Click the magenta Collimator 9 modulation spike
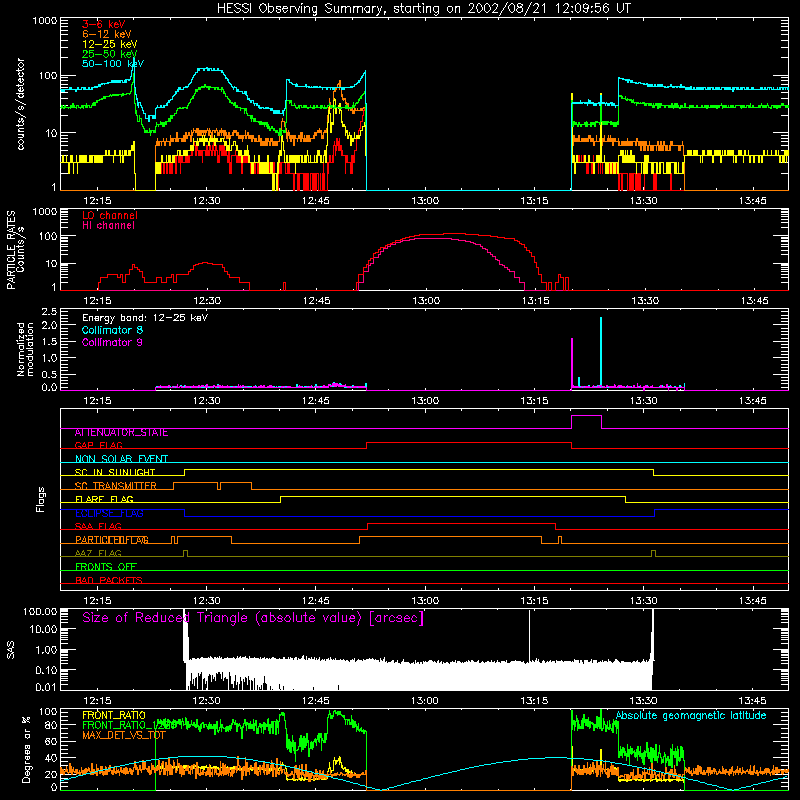The width and height of the screenshot is (800, 800). 572,363
